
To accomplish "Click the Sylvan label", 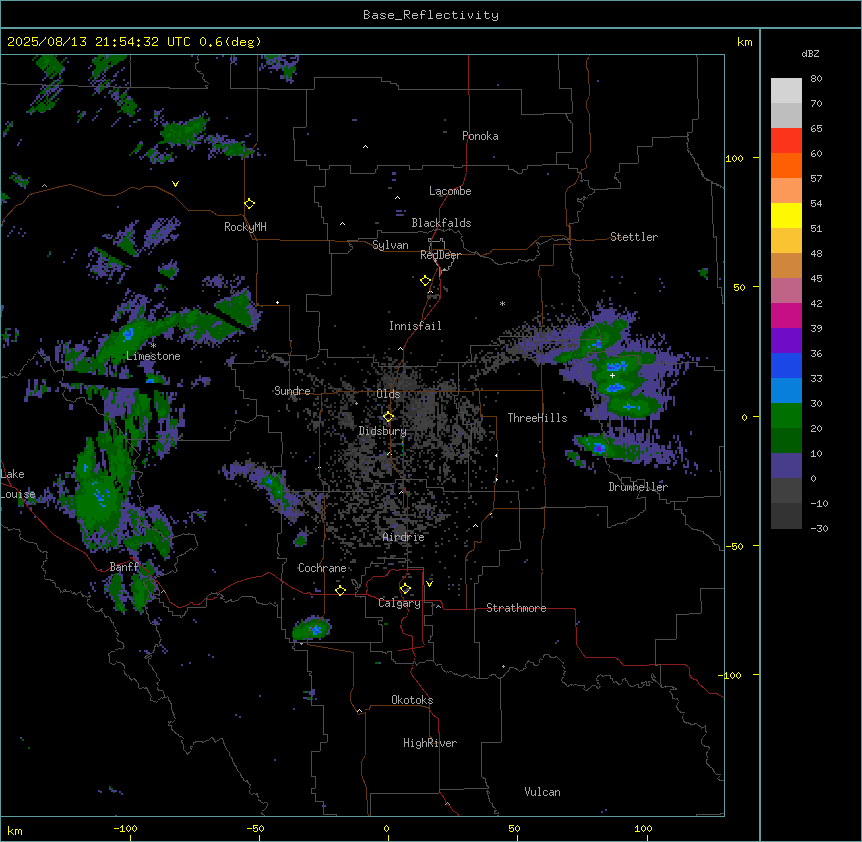I will pyautogui.click(x=390, y=245).
